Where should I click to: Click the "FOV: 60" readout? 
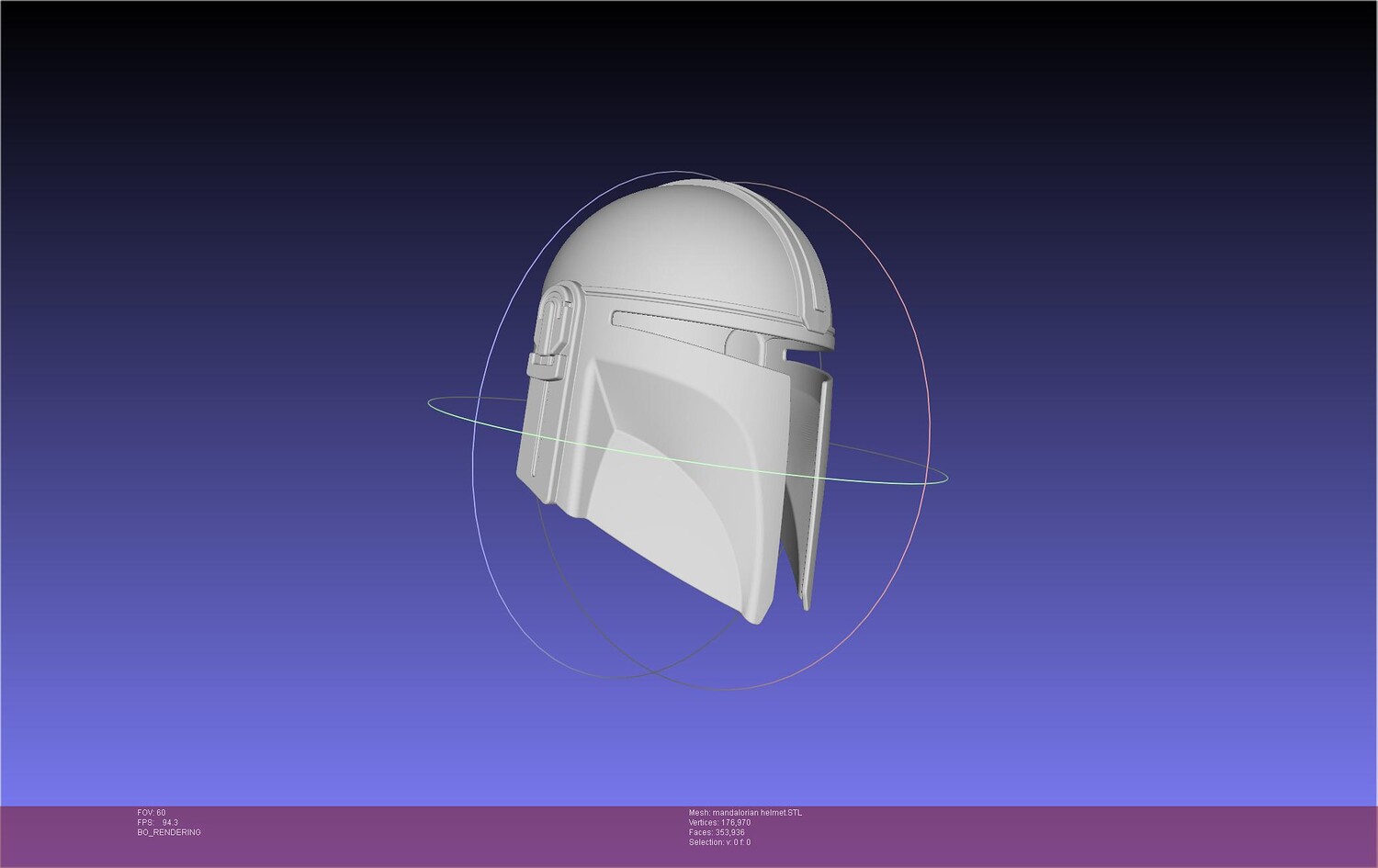[x=152, y=813]
